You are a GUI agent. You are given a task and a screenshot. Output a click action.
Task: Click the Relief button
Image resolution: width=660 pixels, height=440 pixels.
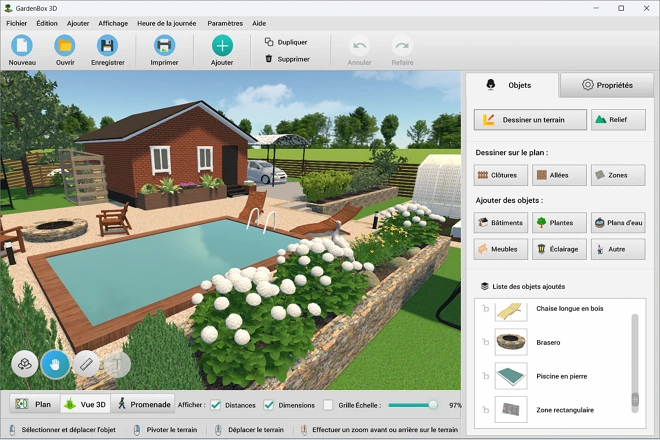click(618, 120)
